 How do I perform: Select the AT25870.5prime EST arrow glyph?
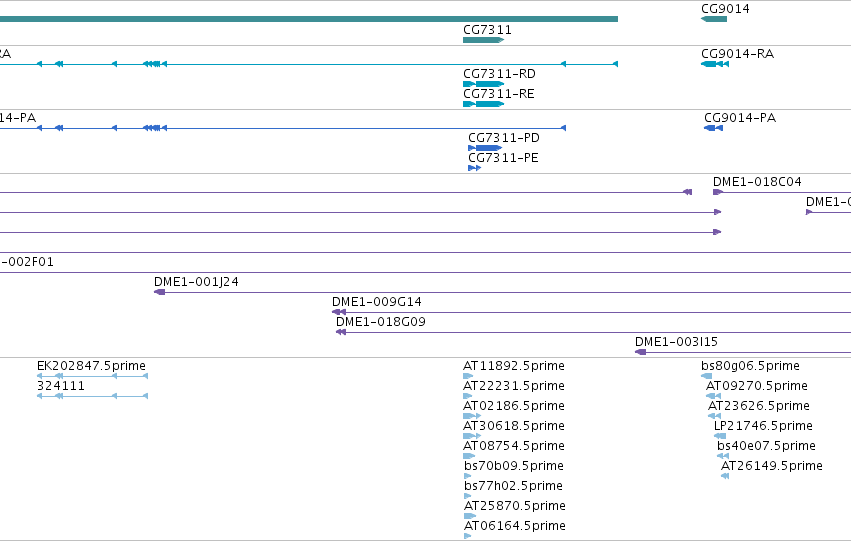point(469,517)
